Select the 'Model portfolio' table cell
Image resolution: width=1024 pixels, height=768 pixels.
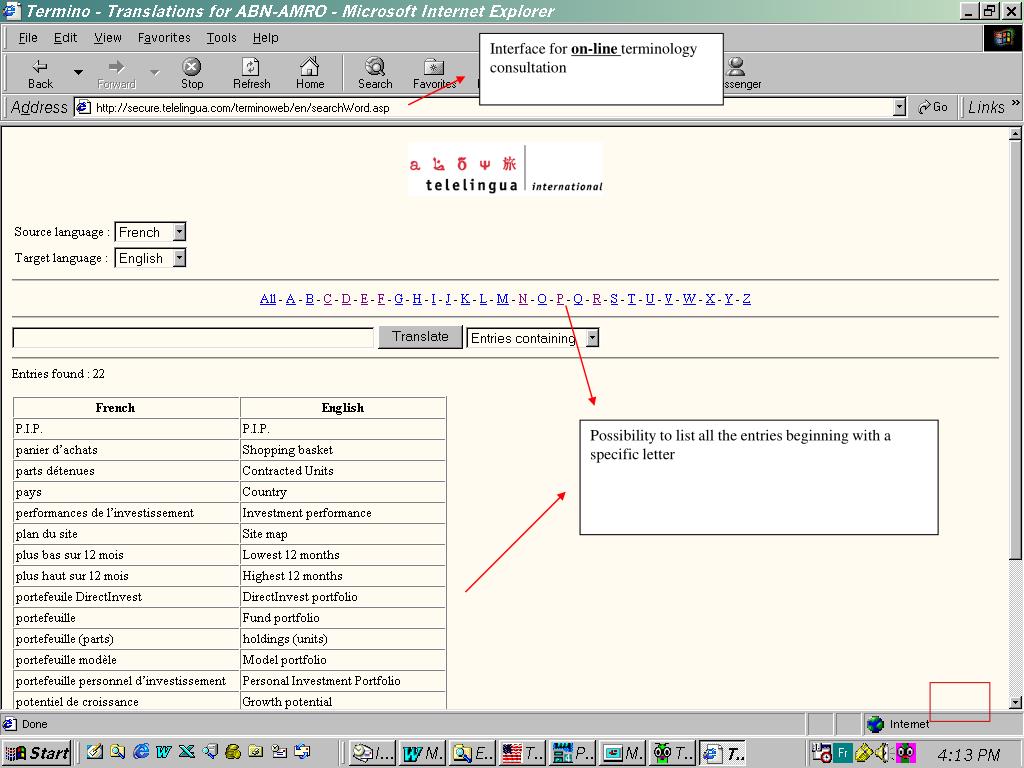point(343,660)
